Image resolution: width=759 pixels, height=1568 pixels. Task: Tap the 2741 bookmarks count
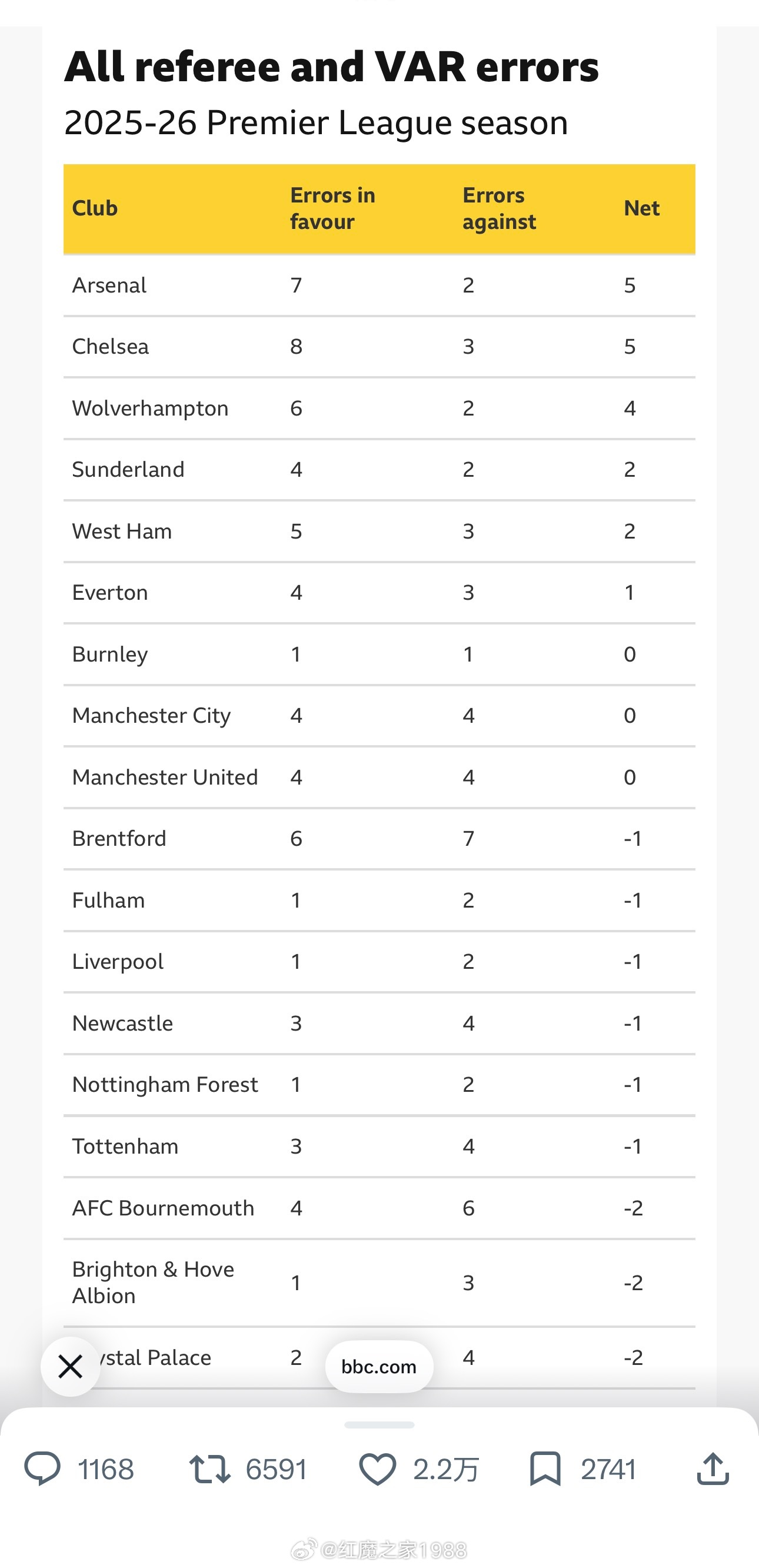608,1469
